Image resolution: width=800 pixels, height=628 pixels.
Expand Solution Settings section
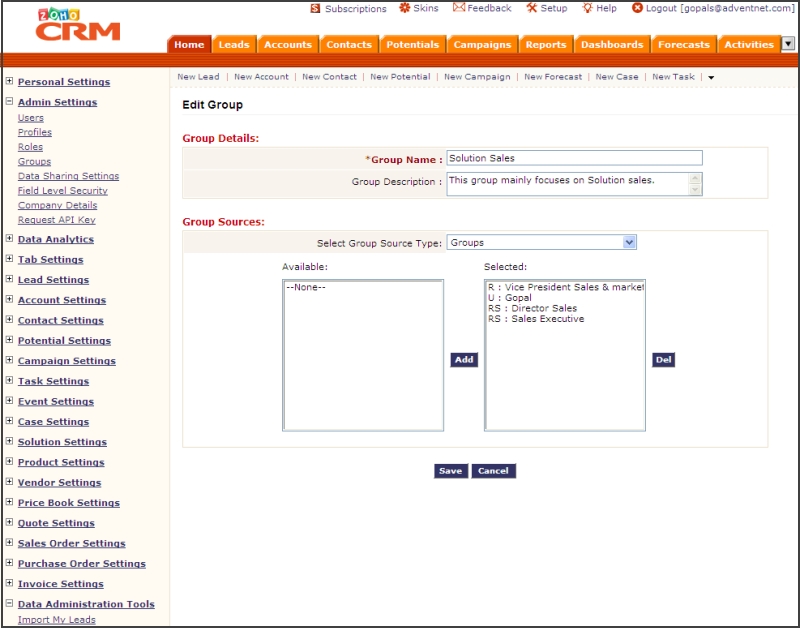(9, 441)
